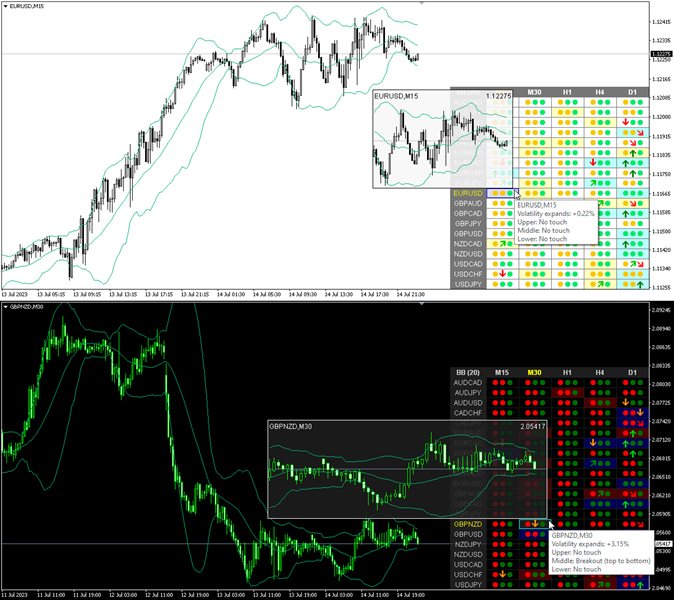Image resolution: width=674 pixels, height=600 pixels.
Task: Select yellow M30 header in dark dashboard
Action: 534,373
